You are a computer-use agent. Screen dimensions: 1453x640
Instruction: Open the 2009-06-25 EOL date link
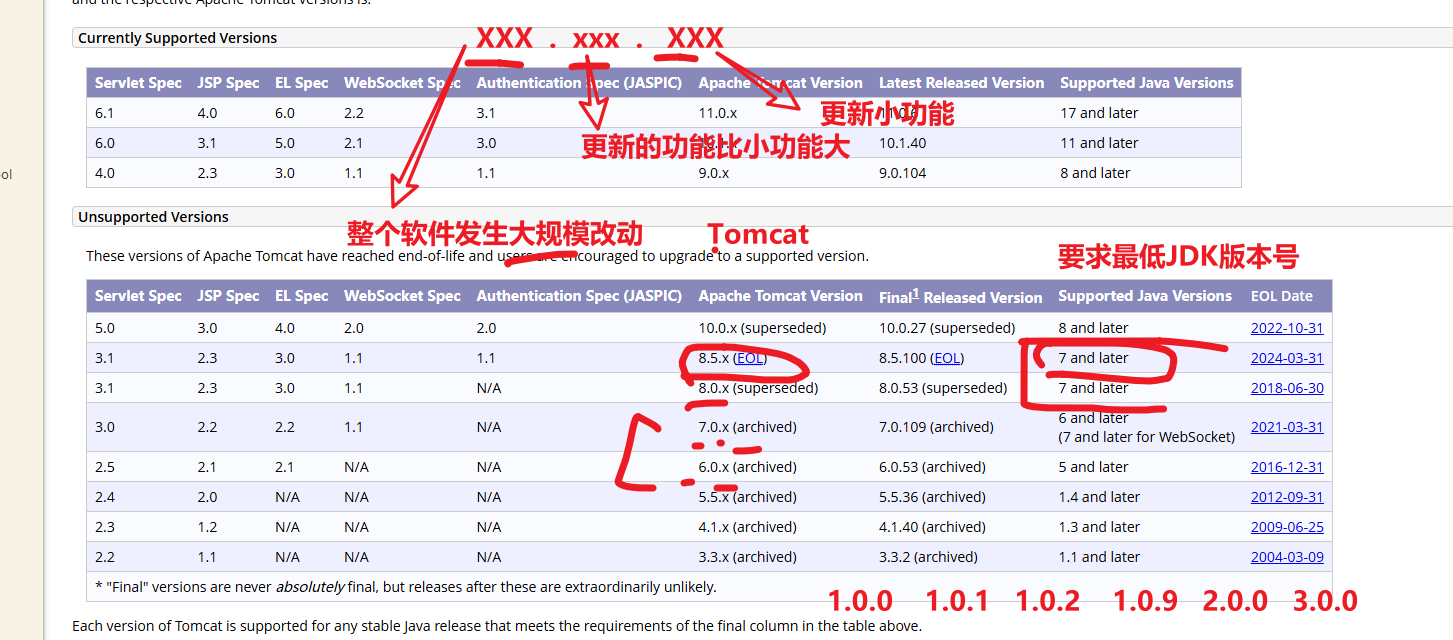(x=1287, y=527)
